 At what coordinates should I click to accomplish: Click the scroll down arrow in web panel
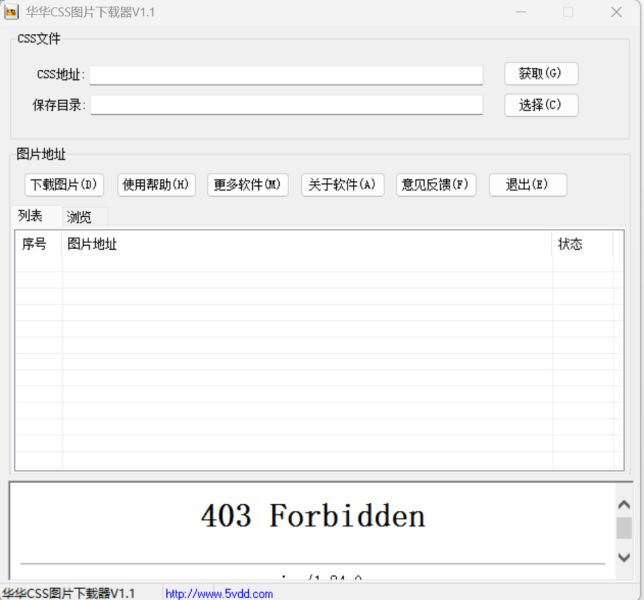tap(624, 557)
